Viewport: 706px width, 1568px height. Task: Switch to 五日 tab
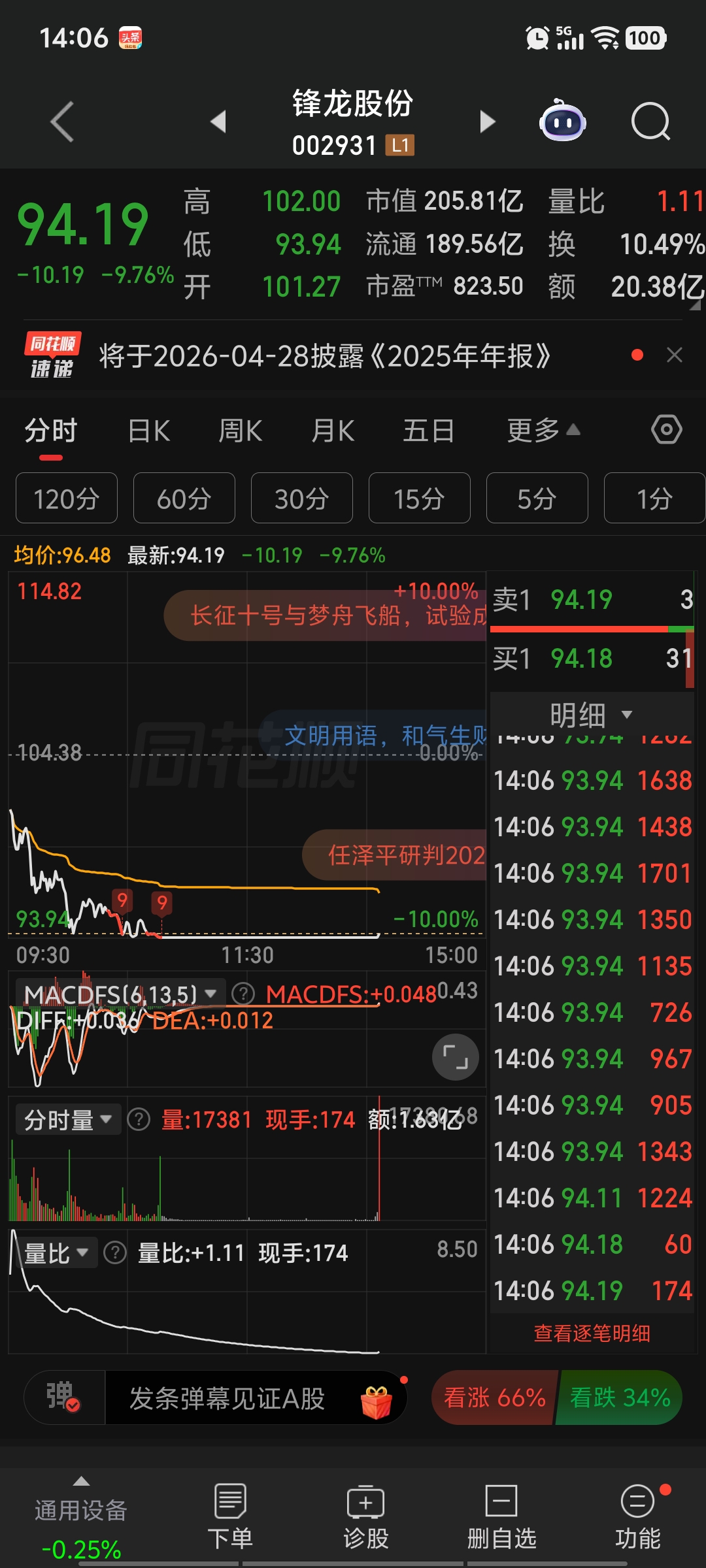(428, 431)
